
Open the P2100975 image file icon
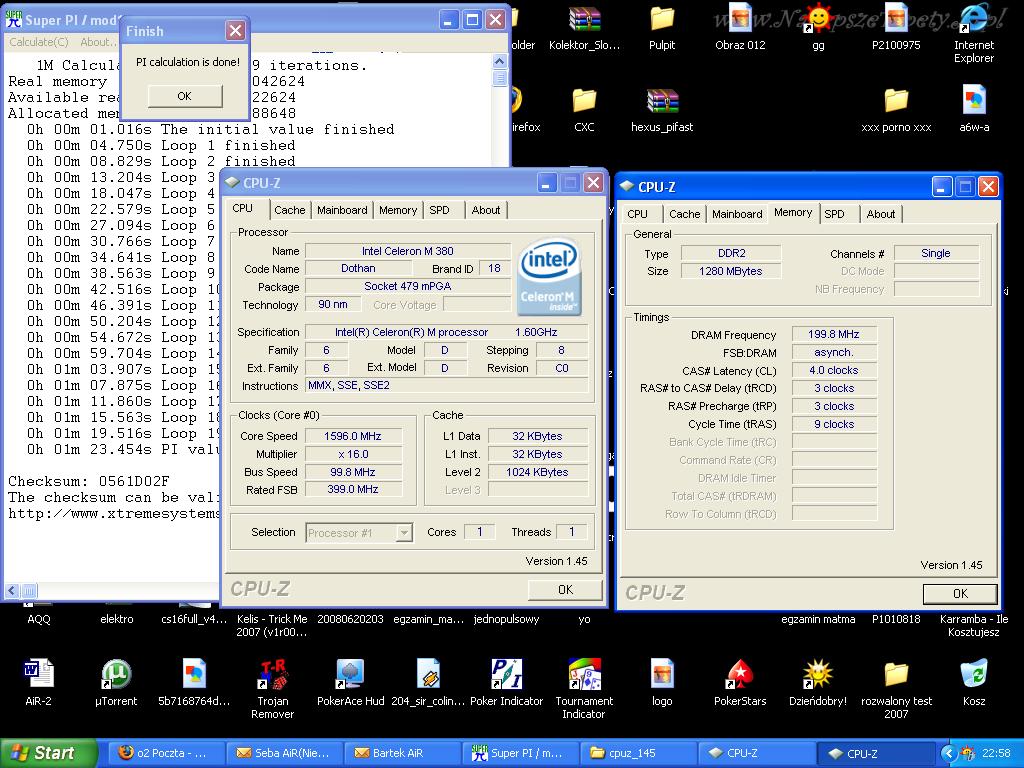coord(896,20)
